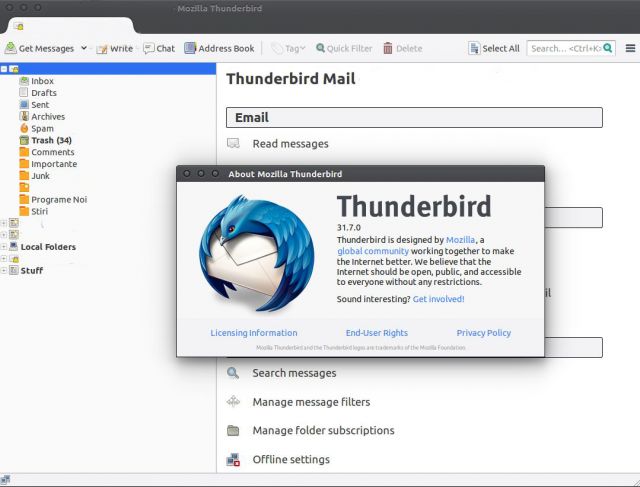Open the Privacy Policy link
The width and height of the screenshot is (640, 487).
point(484,333)
